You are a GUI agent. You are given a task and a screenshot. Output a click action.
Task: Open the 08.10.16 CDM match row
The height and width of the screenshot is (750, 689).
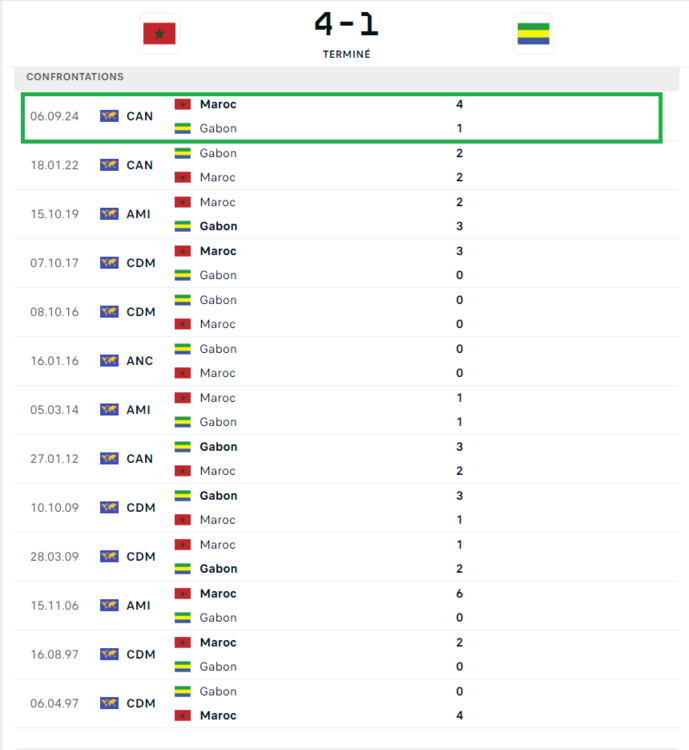click(340, 312)
